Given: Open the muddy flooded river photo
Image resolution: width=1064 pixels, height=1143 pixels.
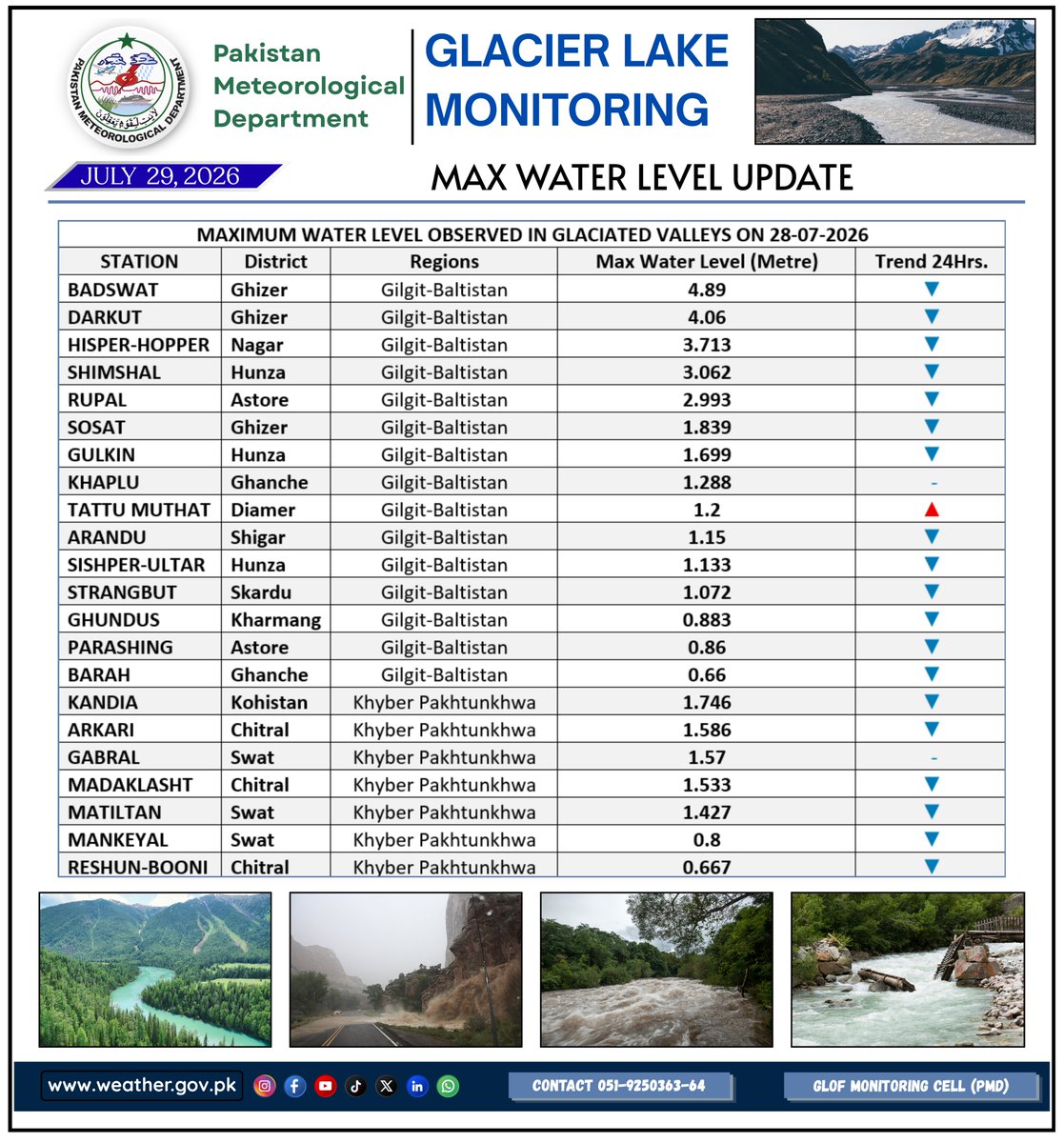Looking at the screenshot, I should coord(656,970).
